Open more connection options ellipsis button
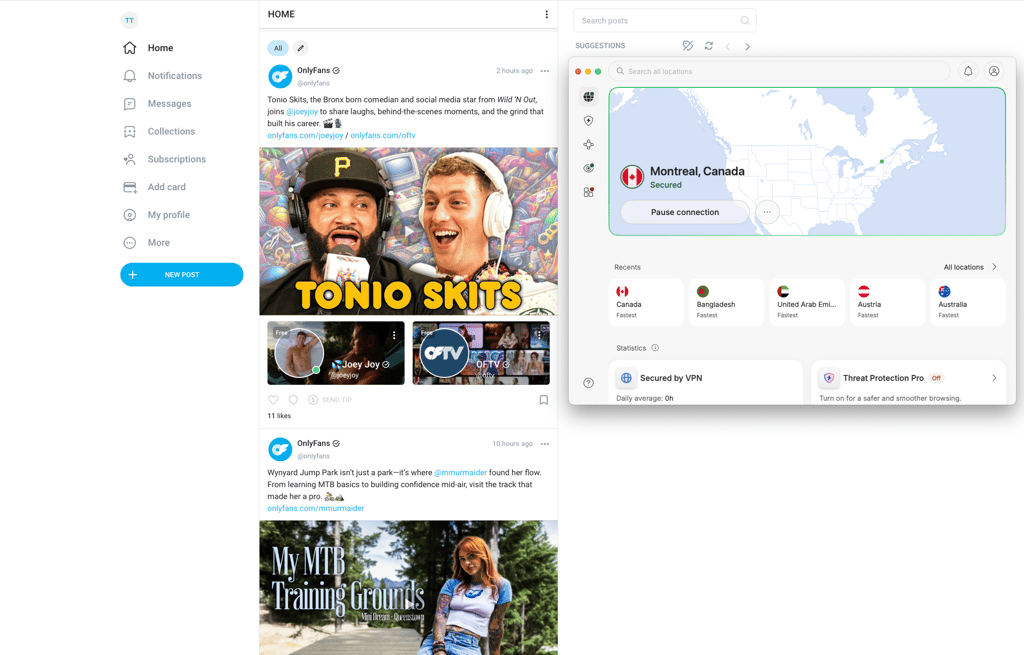 (x=767, y=212)
